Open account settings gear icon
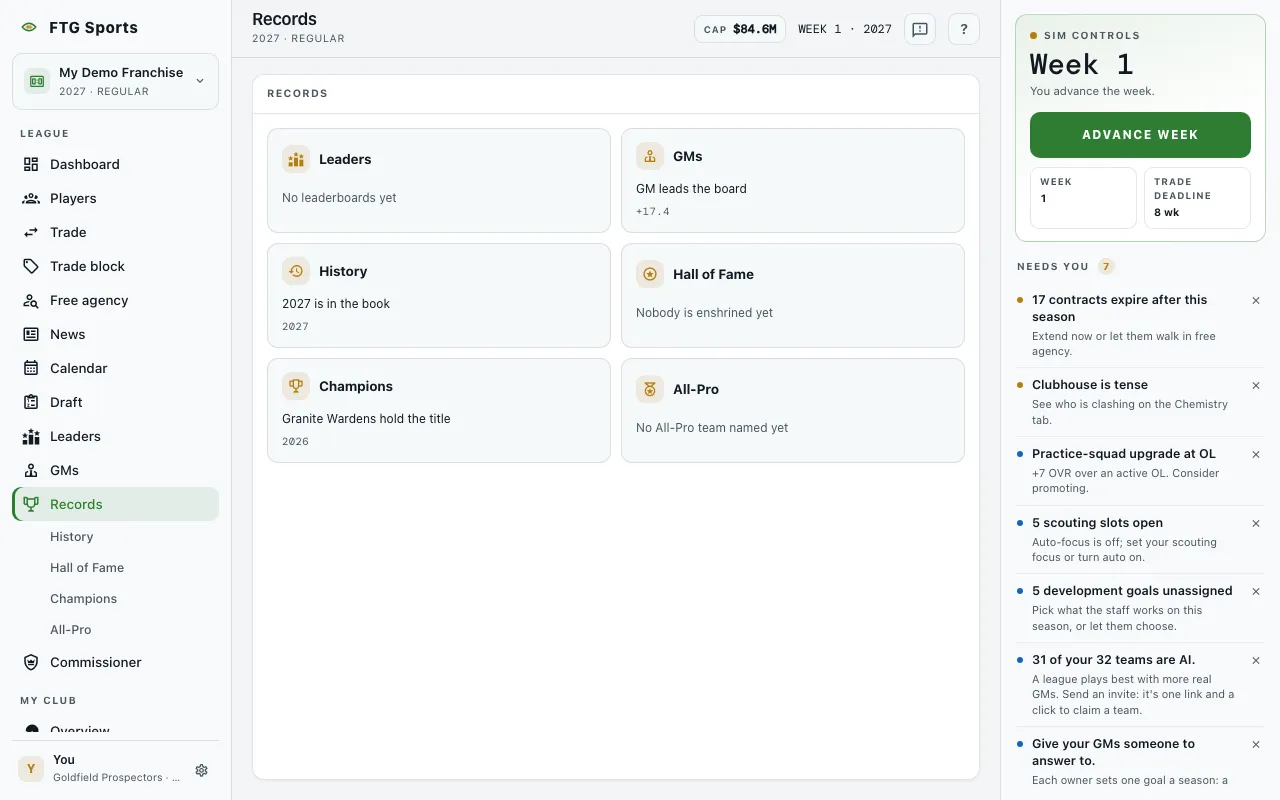The image size is (1280, 800). [x=201, y=770]
